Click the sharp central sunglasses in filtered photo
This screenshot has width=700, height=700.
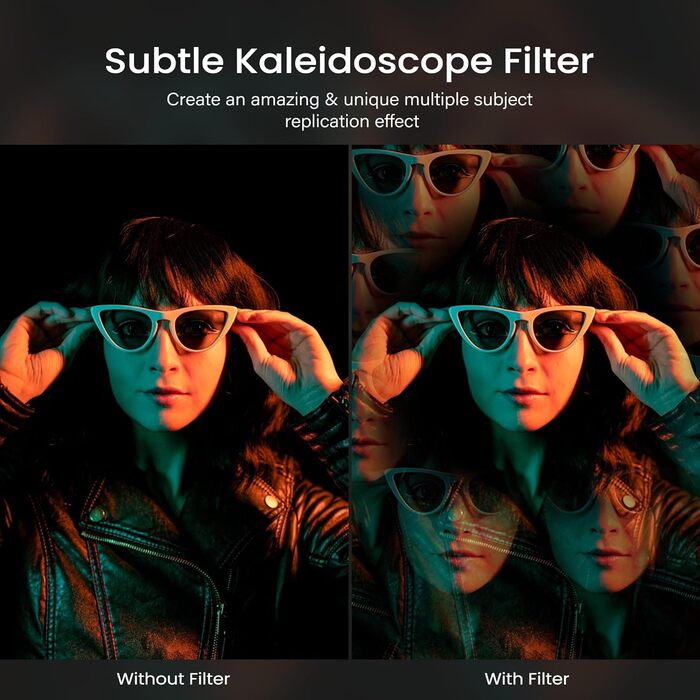[521, 328]
